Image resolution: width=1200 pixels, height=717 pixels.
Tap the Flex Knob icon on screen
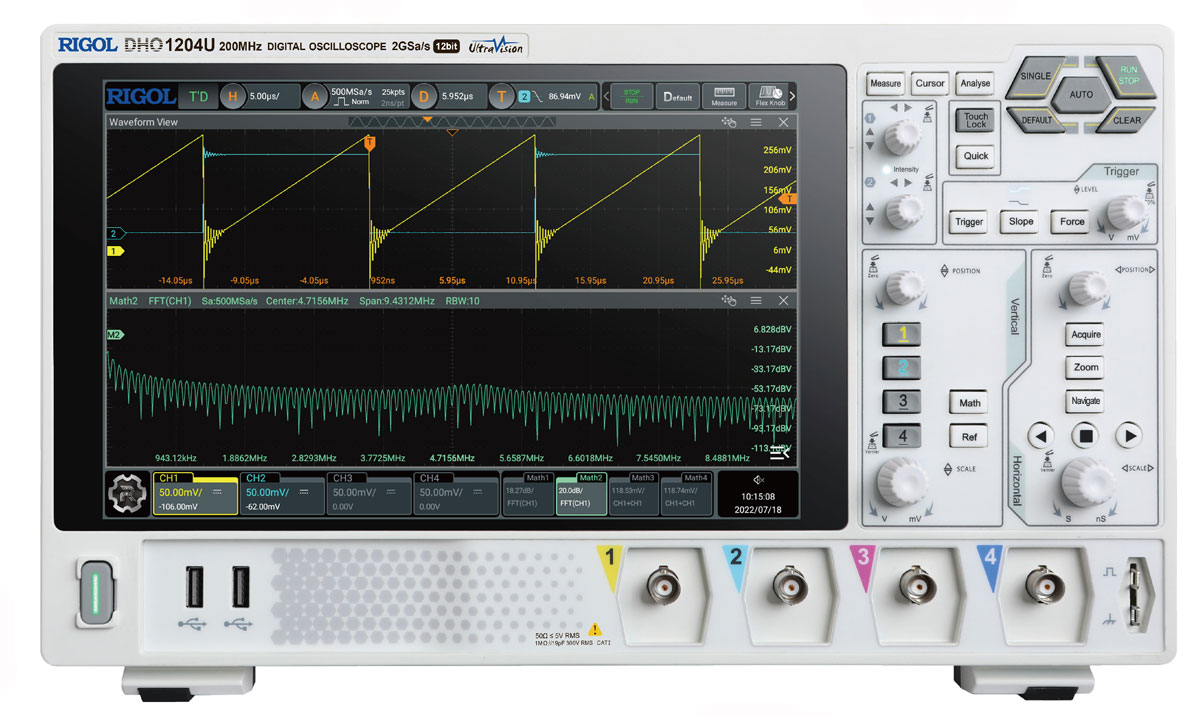[769, 96]
